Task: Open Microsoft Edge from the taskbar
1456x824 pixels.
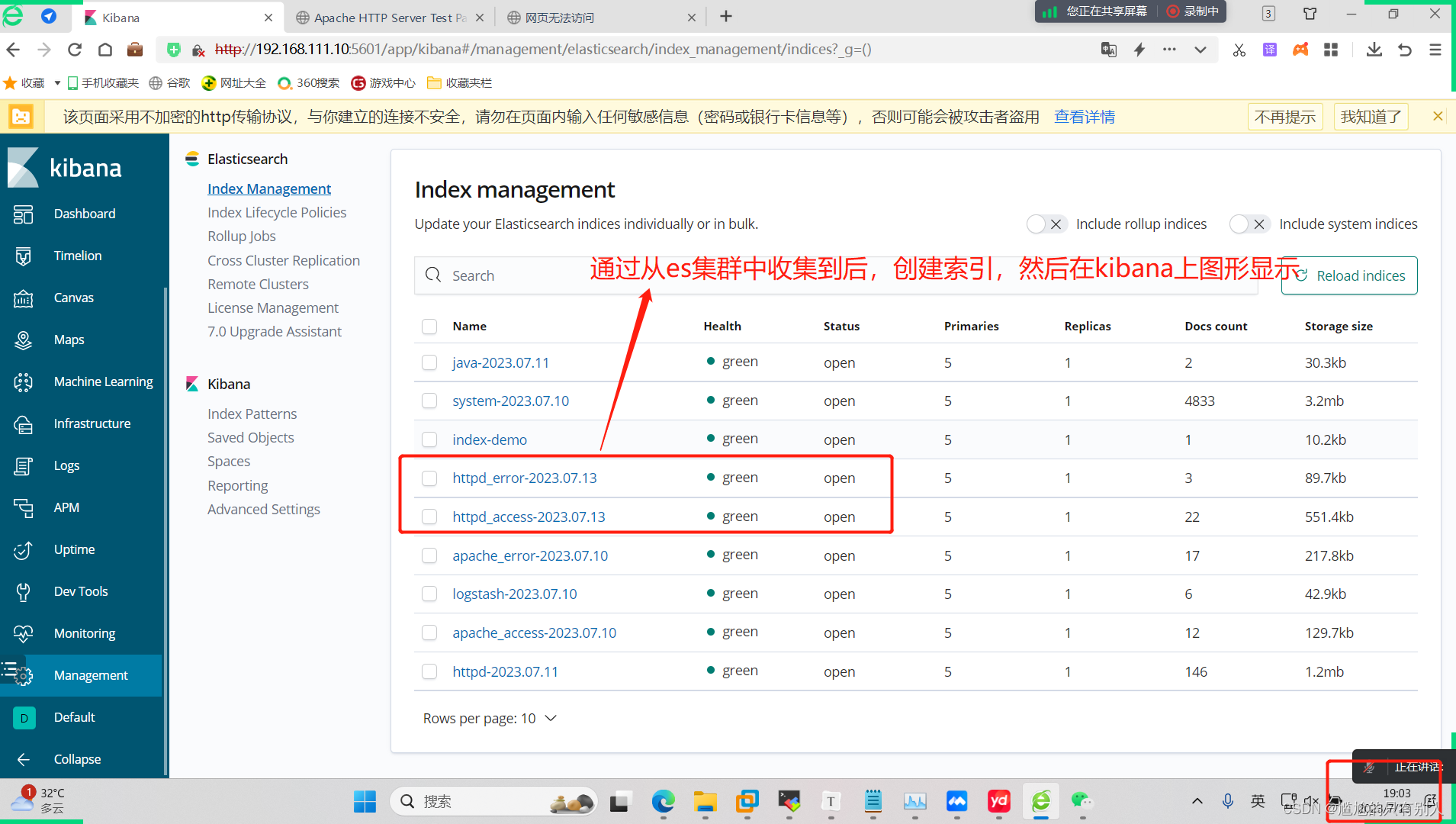Action: tap(663, 801)
